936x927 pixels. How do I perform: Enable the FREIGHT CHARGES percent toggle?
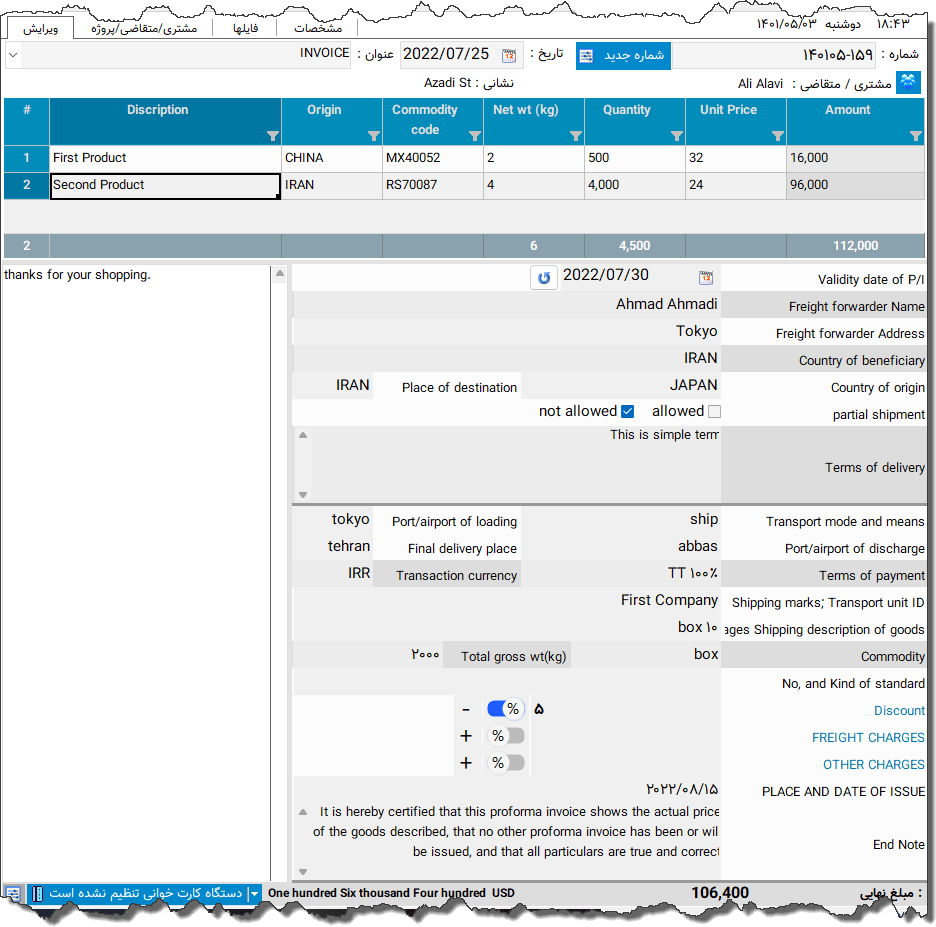tap(507, 735)
